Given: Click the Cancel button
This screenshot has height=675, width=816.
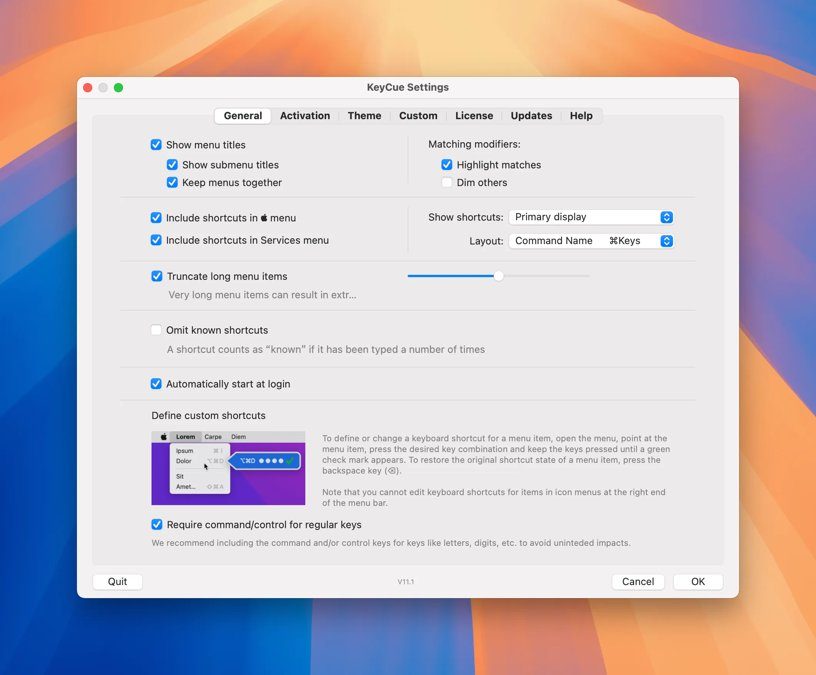Looking at the screenshot, I should coord(638,581).
